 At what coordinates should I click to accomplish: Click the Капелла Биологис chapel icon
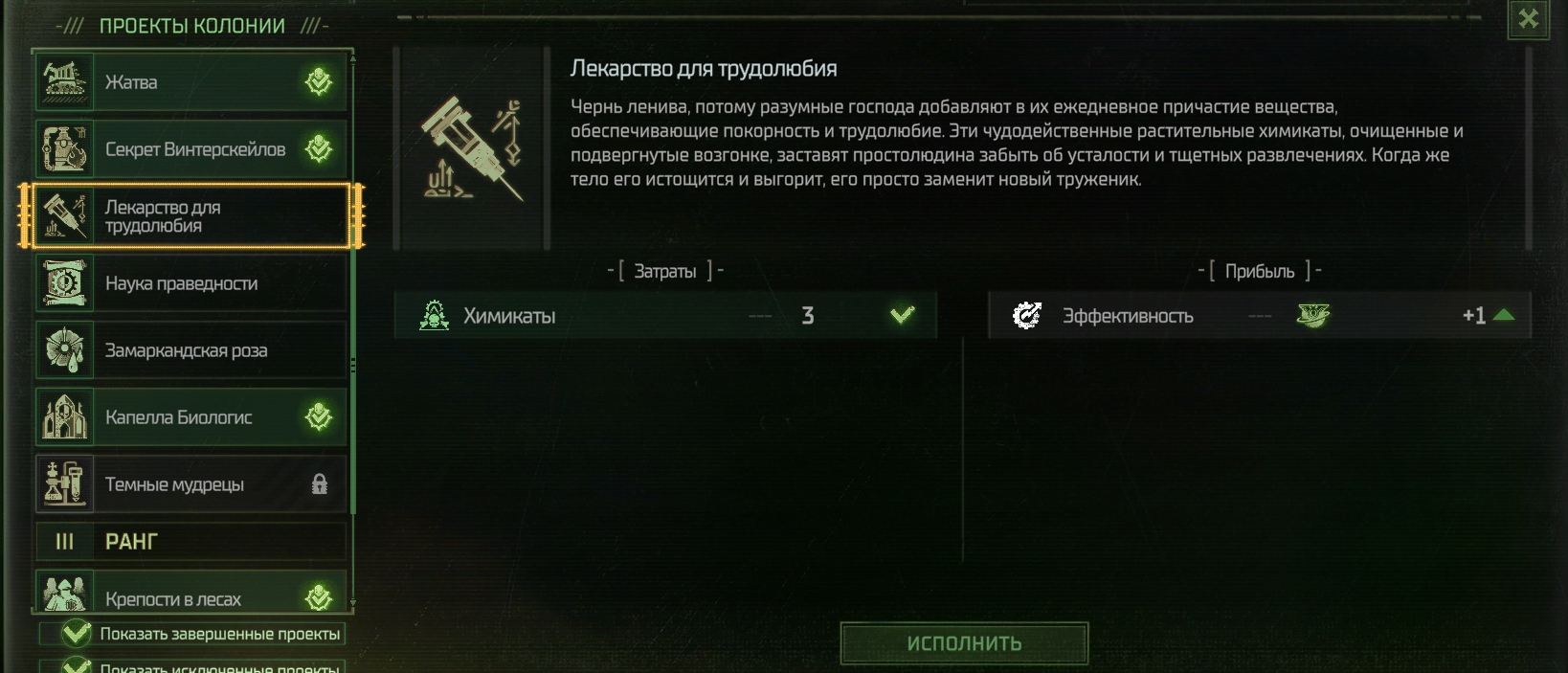(65, 416)
